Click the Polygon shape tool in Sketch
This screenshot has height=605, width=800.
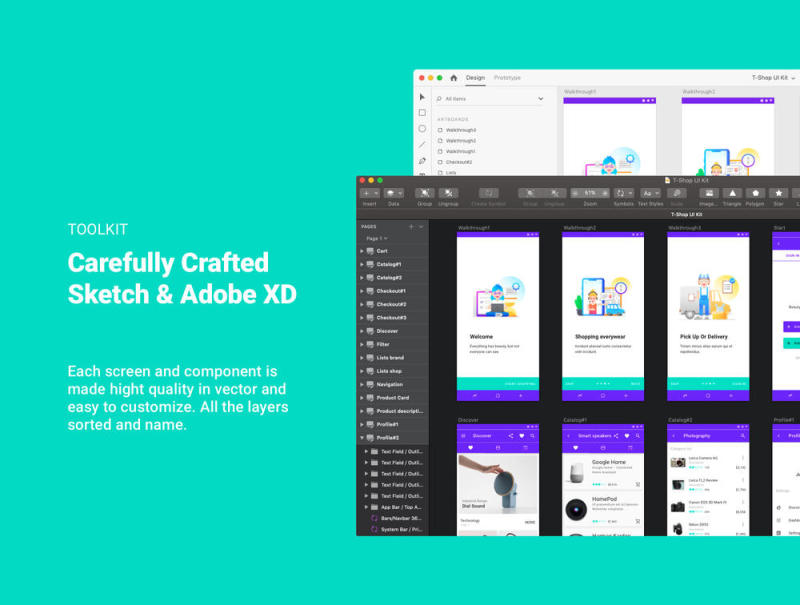(755, 193)
